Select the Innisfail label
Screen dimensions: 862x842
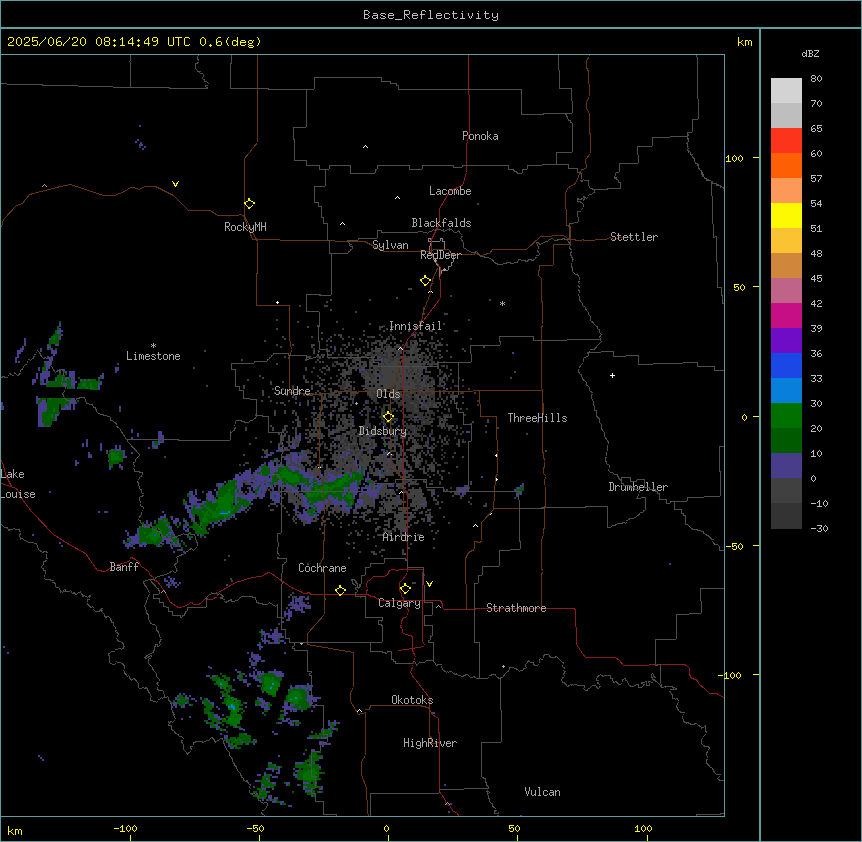(415, 326)
